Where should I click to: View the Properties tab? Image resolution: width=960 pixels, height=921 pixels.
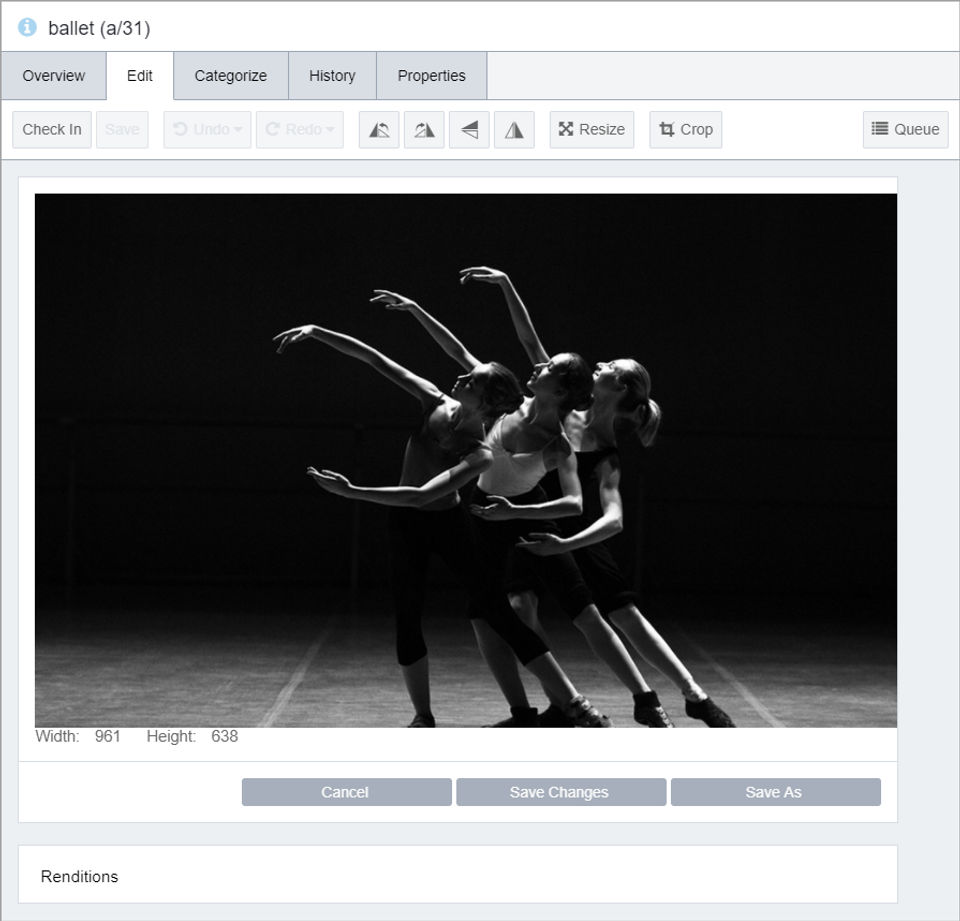tap(432, 76)
